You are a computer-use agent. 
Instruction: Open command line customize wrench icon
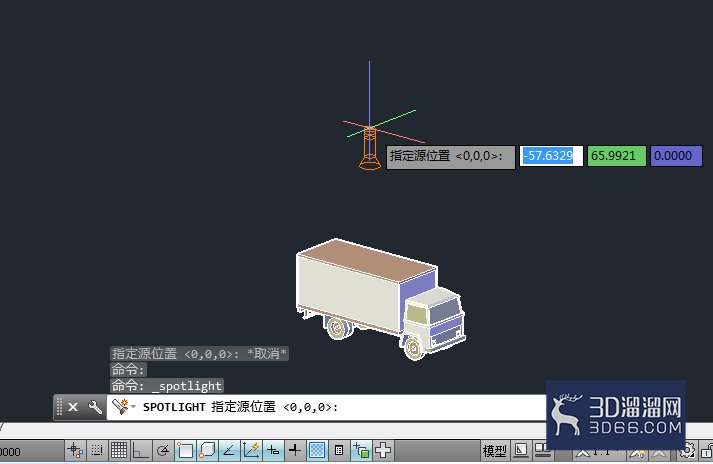click(x=95, y=407)
